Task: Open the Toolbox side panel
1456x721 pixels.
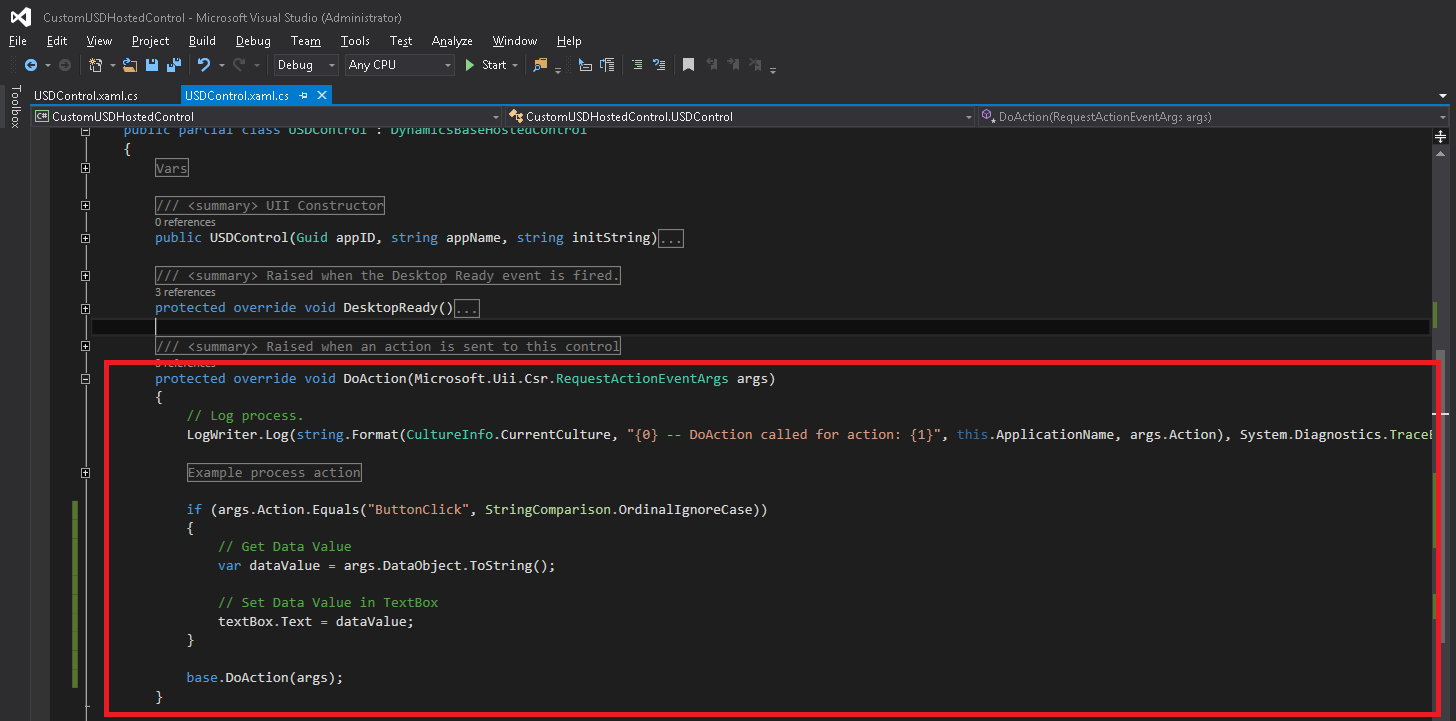Action: (15, 107)
